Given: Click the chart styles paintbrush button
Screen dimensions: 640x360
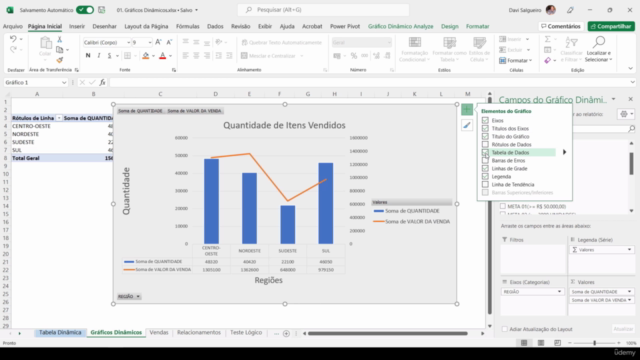Looking at the screenshot, I should pos(467,125).
